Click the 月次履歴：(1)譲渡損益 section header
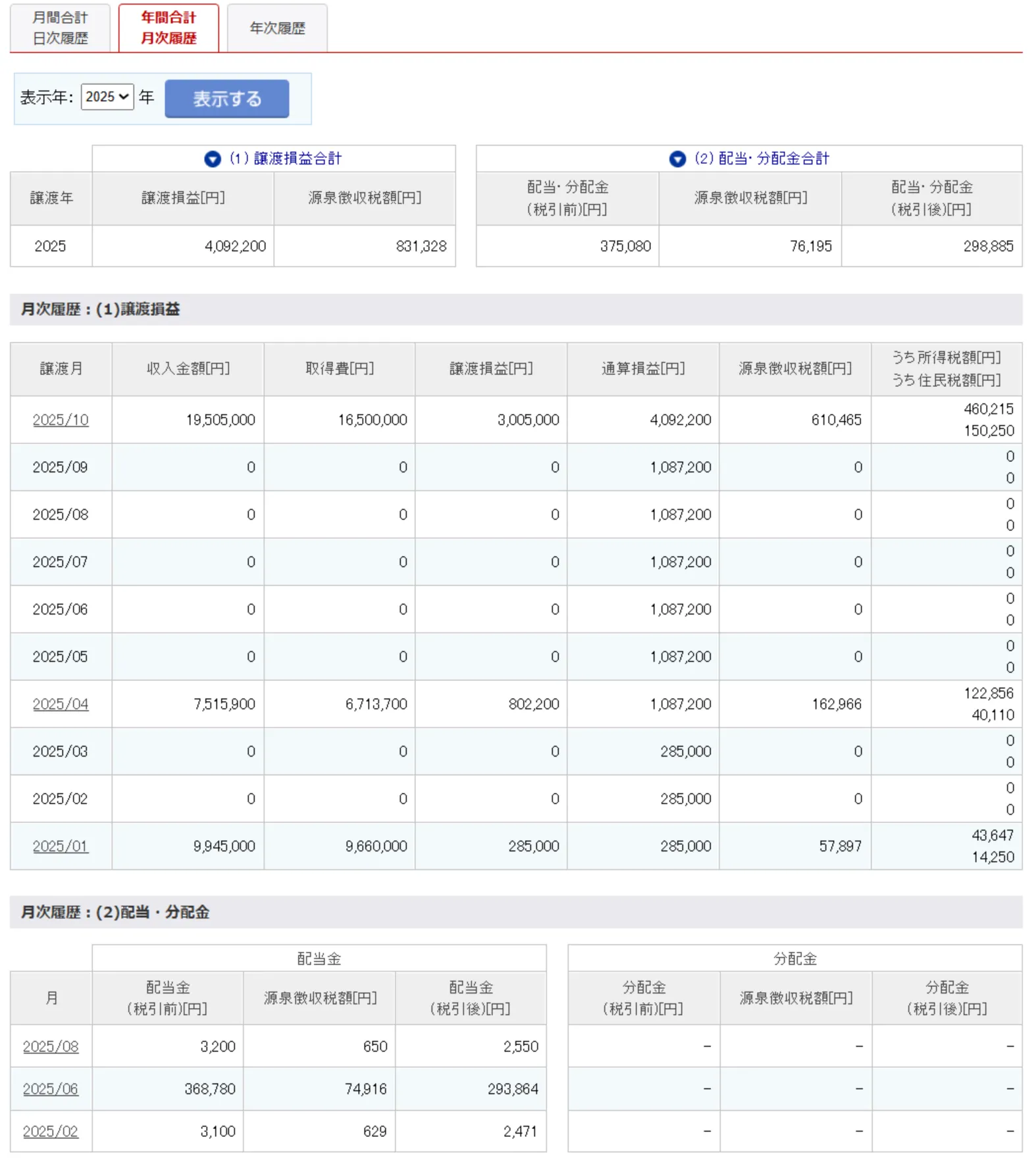Viewport: 1036px width, 1158px height. point(101,309)
